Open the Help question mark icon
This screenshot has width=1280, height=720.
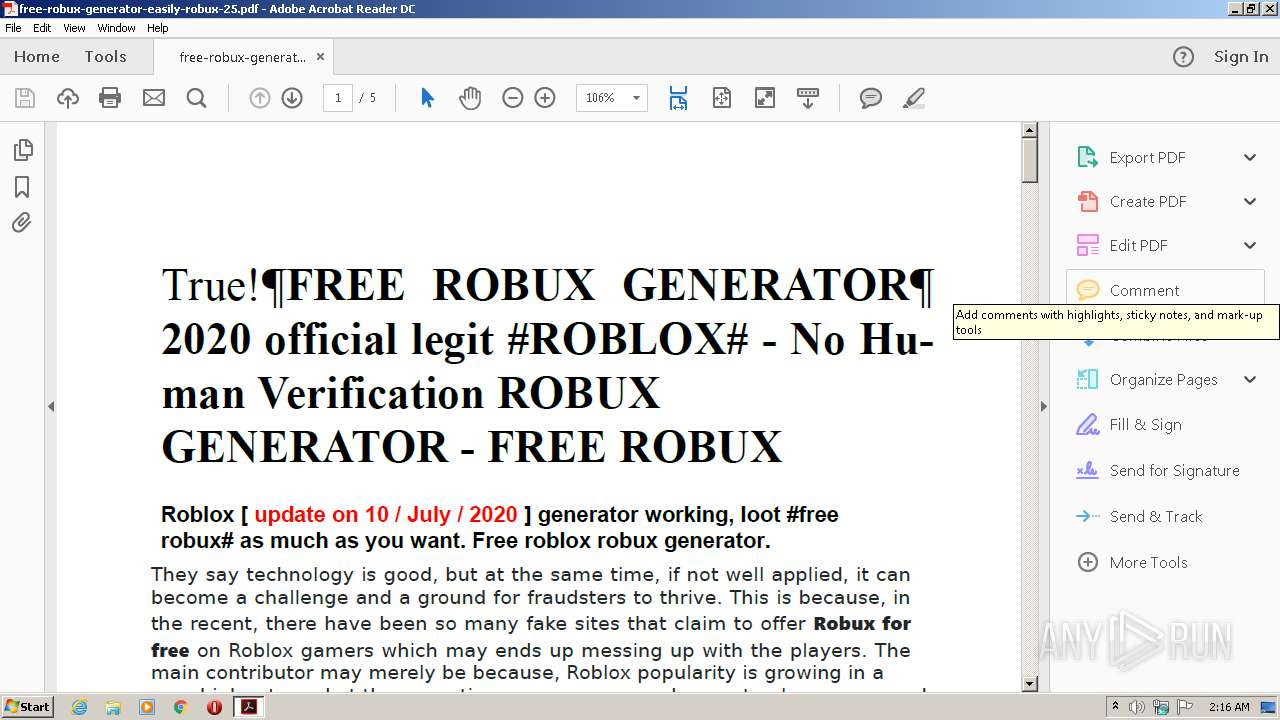point(1183,57)
